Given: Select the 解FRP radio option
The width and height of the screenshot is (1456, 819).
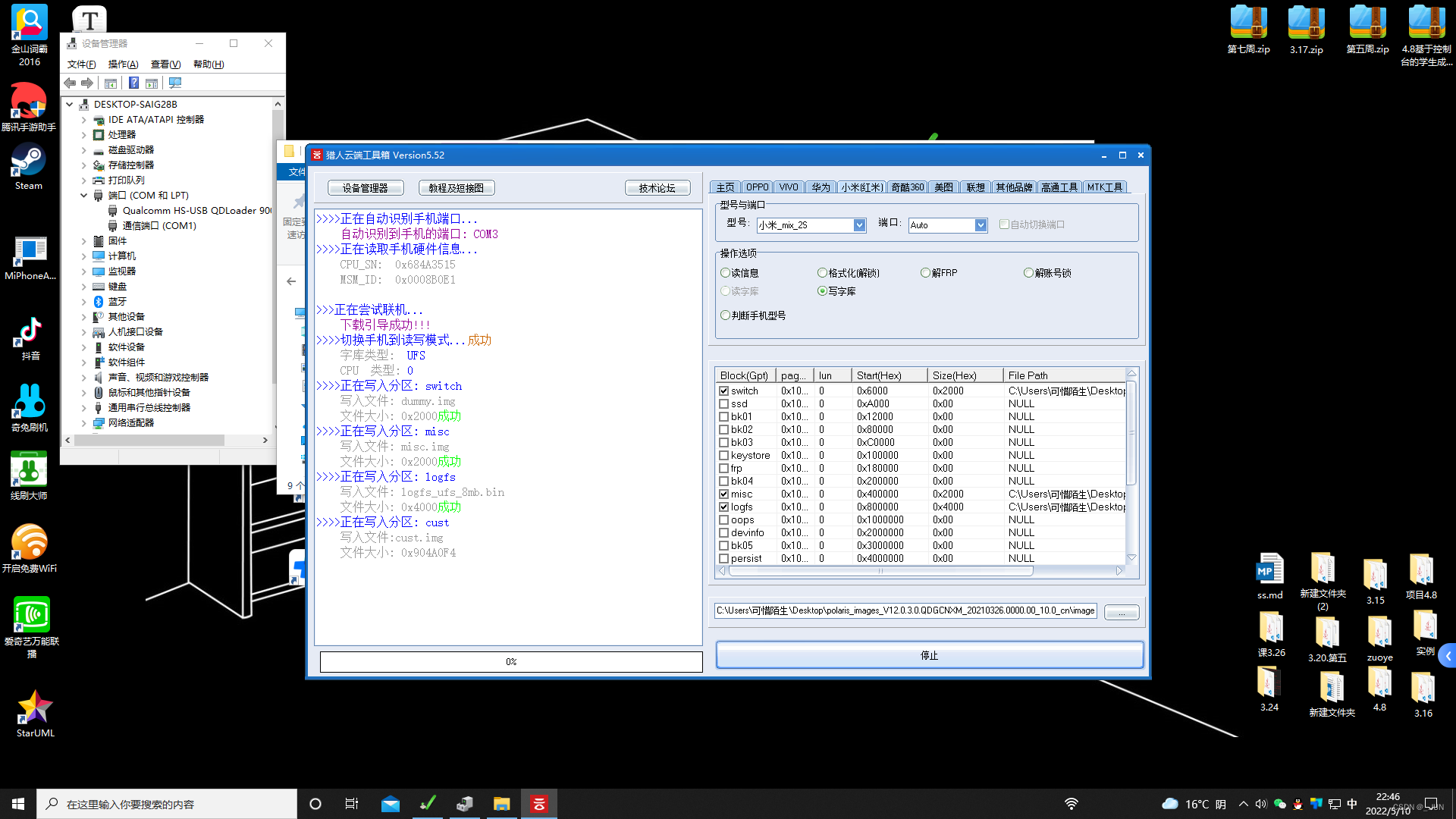Looking at the screenshot, I should click(925, 273).
